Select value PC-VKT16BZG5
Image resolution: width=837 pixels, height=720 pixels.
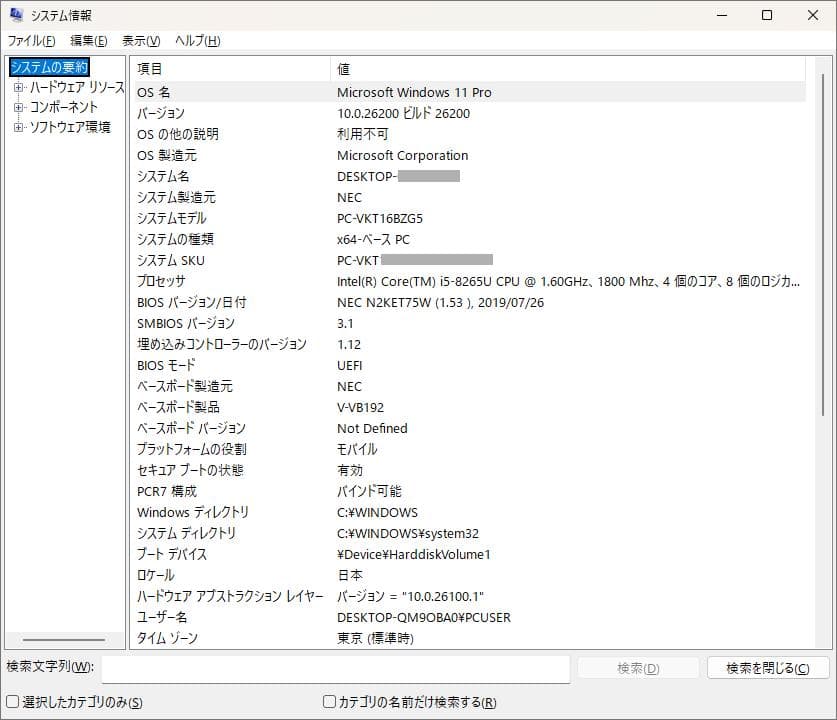click(x=380, y=219)
